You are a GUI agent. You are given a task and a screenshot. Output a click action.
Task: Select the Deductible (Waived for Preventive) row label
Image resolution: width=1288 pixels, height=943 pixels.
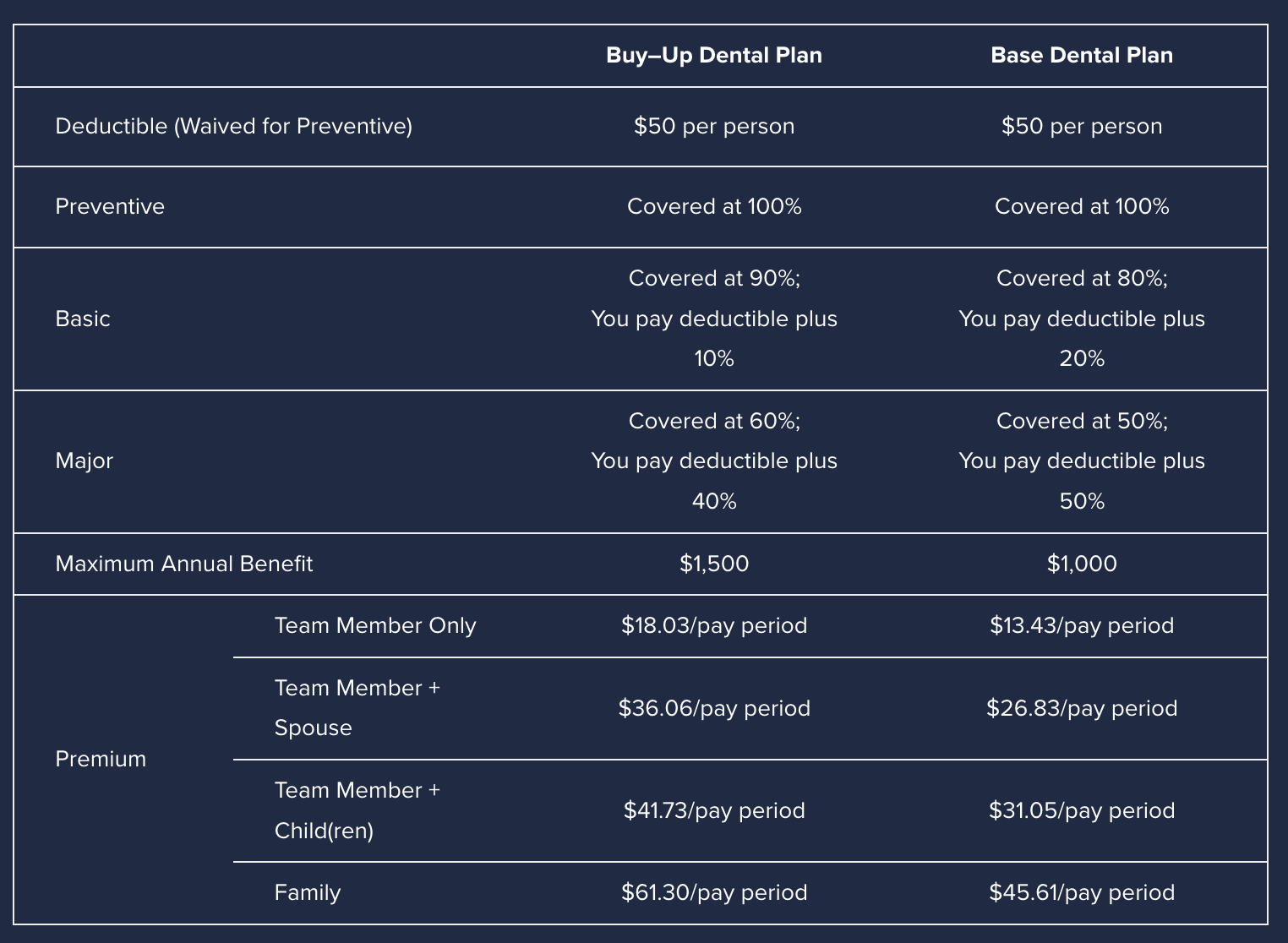coord(234,127)
